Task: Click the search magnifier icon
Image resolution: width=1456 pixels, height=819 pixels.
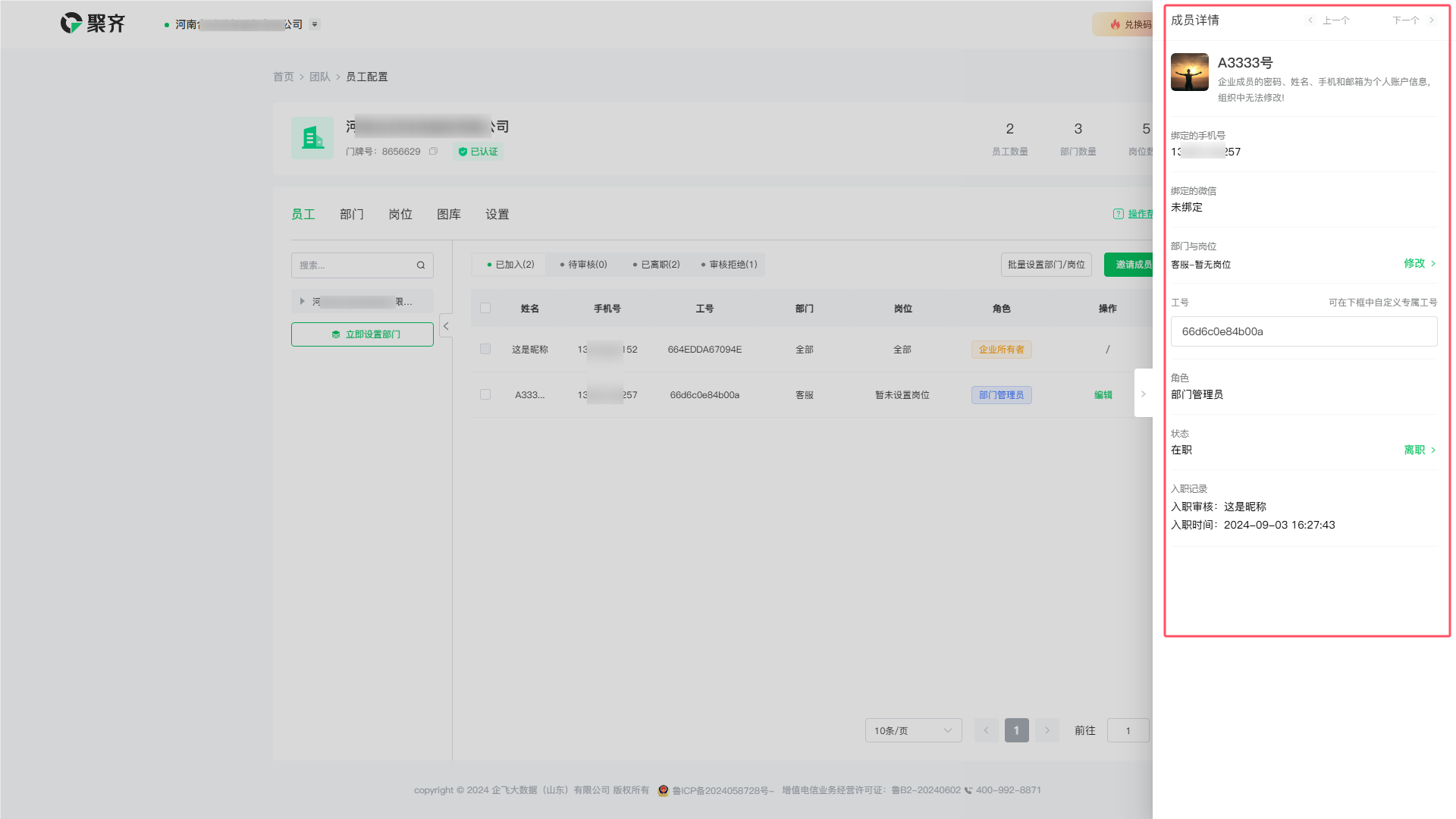Action: pyautogui.click(x=421, y=265)
